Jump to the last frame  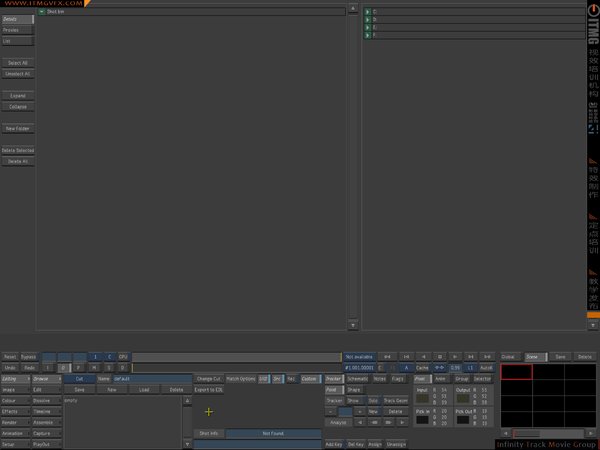click(x=487, y=357)
